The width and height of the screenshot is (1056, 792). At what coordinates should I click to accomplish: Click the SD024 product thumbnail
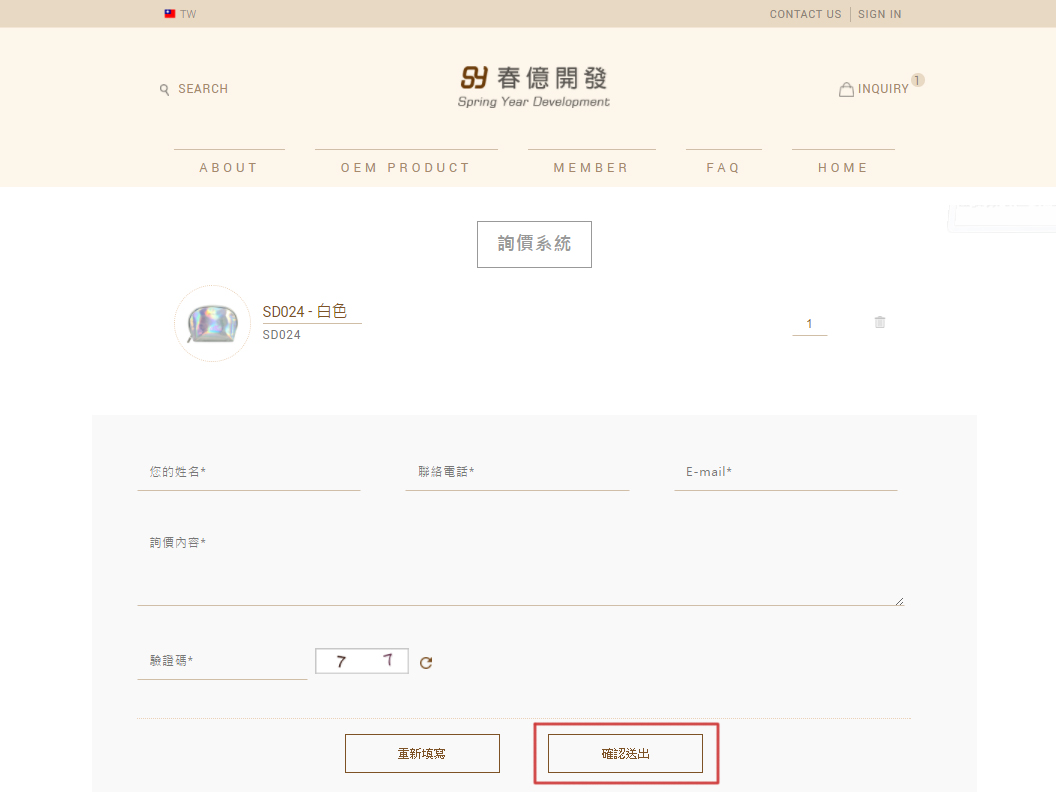tap(212, 323)
